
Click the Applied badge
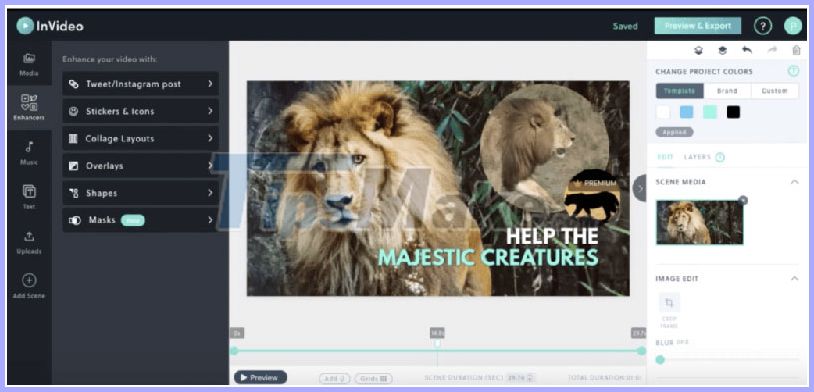674,132
